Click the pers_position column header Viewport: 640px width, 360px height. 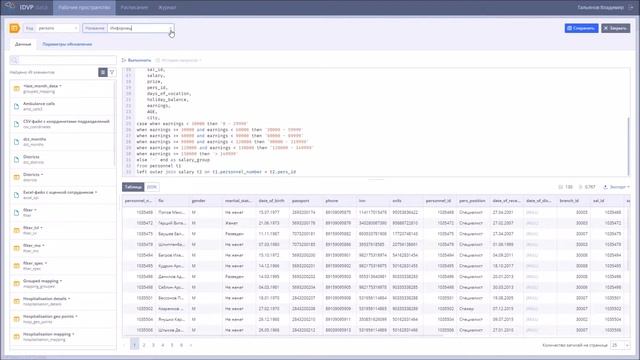pyautogui.click(x=473, y=201)
